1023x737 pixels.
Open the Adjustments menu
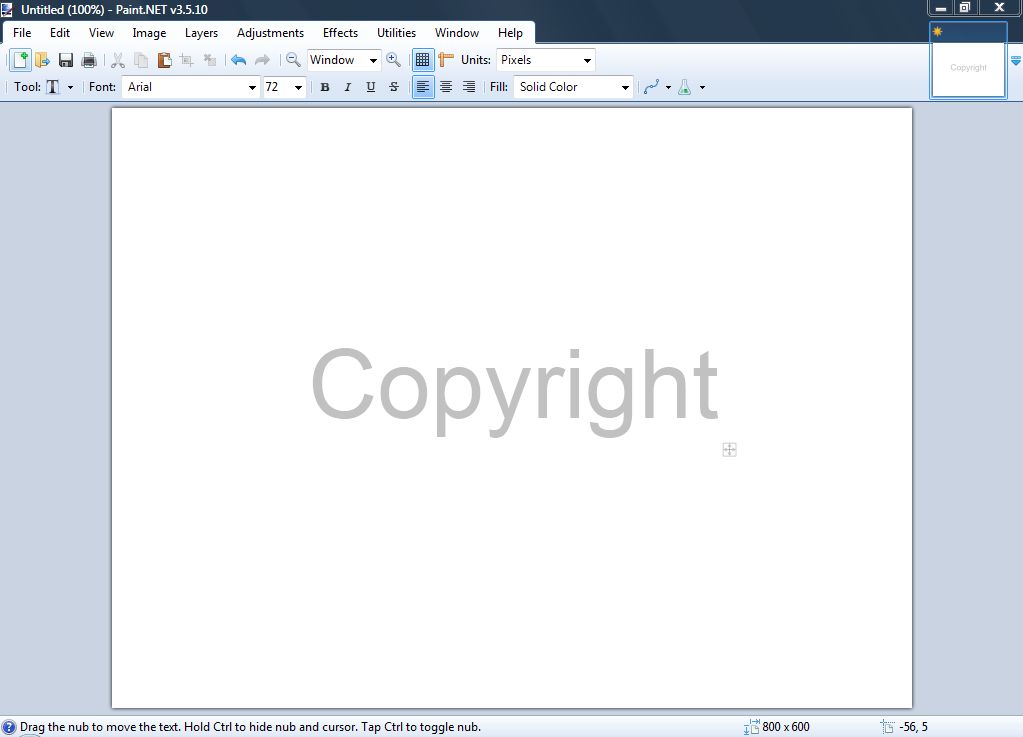coord(270,32)
